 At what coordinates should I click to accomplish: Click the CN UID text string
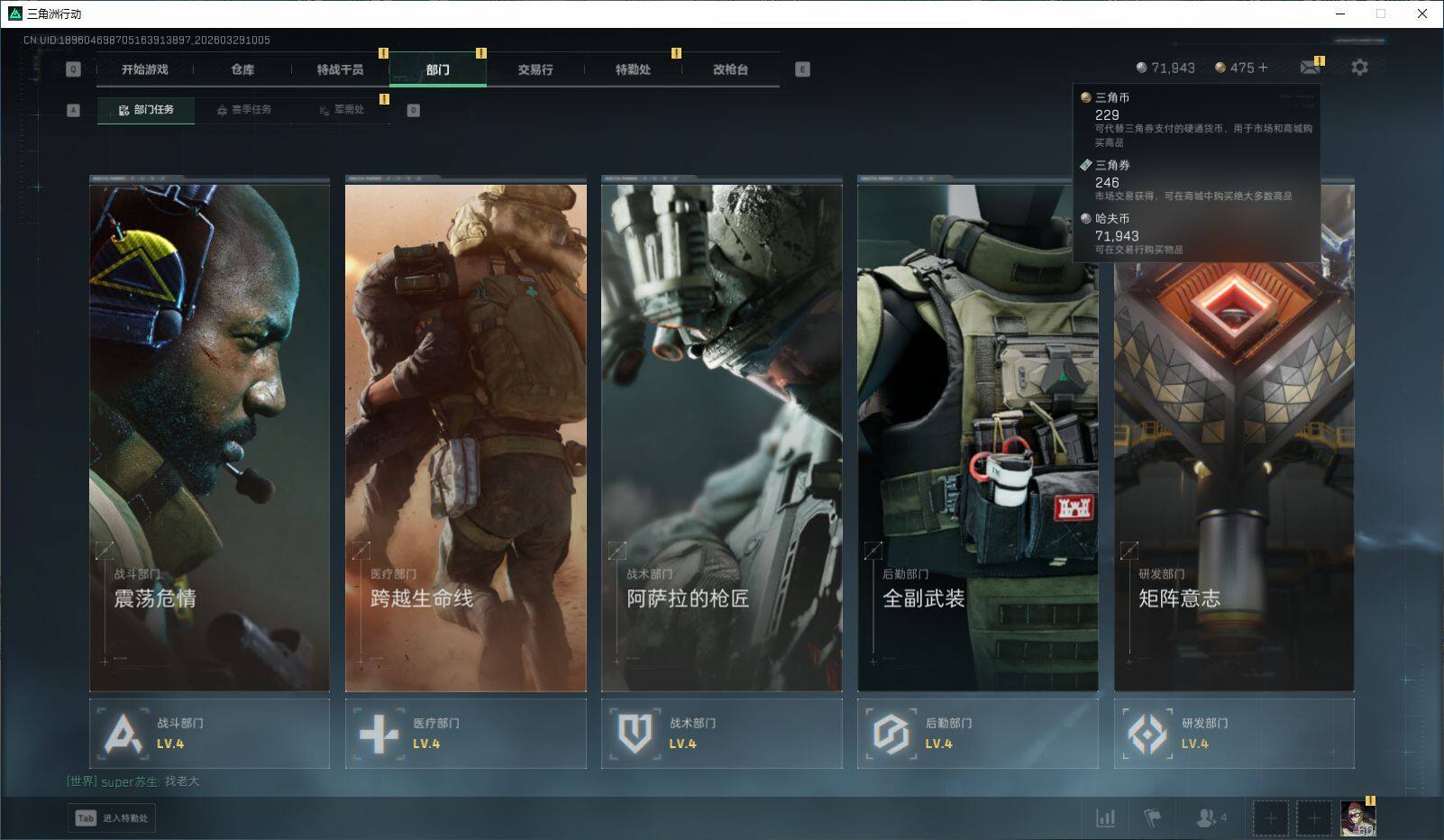tap(147, 40)
